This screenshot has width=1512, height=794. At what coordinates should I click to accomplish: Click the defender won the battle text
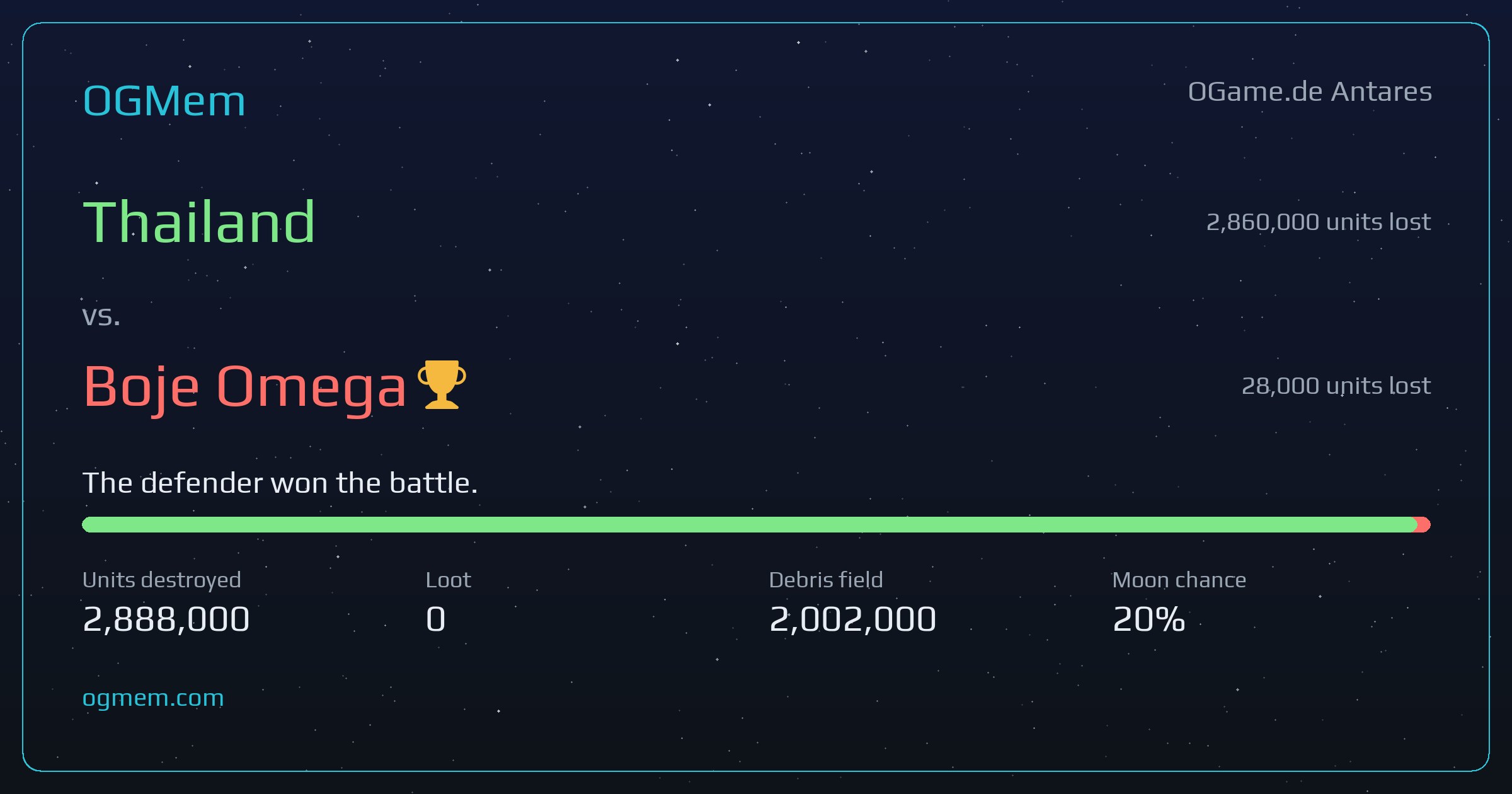280,483
